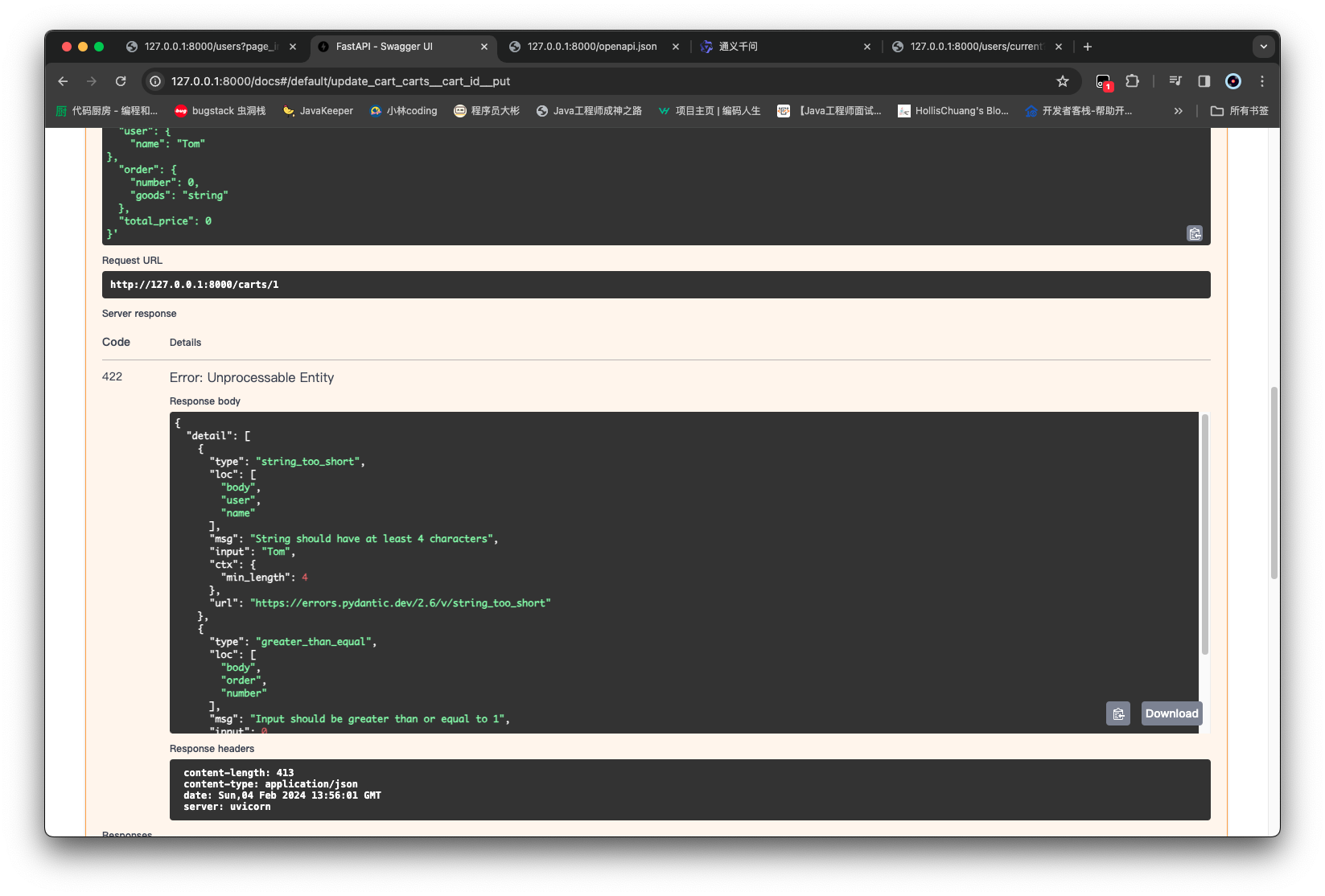Toggle the browser side panel
Screen dimensions: 1325x896
[x=1204, y=81]
